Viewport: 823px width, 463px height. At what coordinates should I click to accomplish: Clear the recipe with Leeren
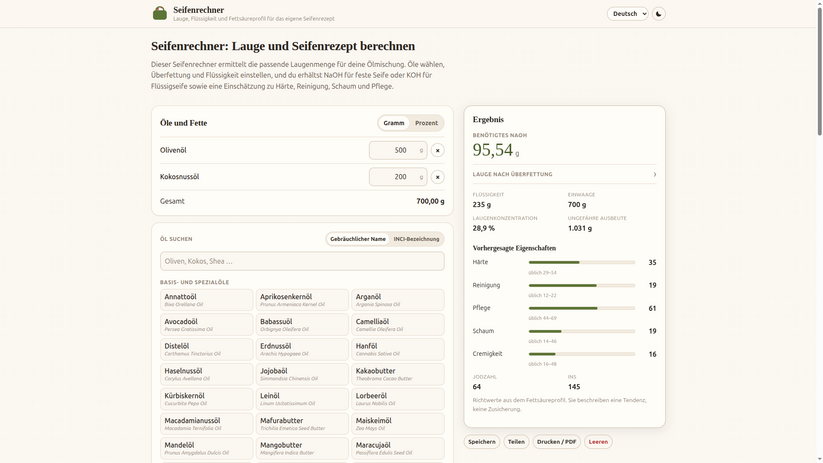point(598,442)
